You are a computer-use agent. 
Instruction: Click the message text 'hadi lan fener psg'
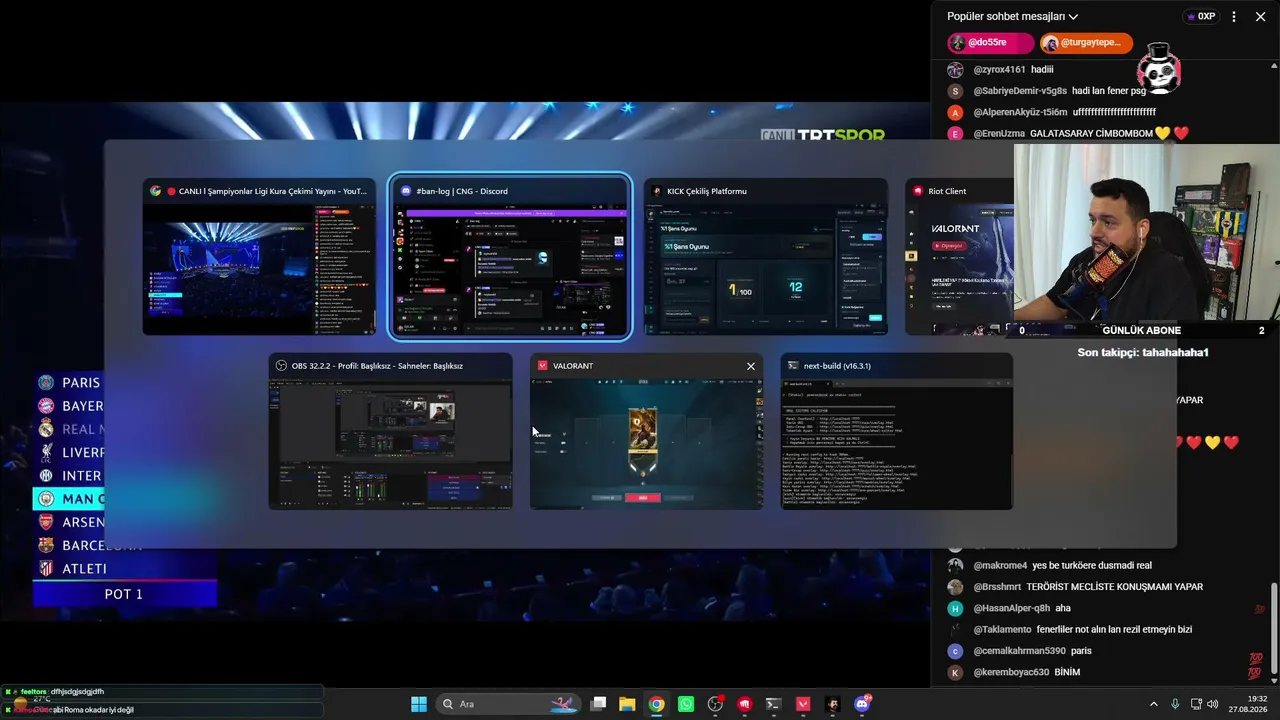tap(1109, 91)
